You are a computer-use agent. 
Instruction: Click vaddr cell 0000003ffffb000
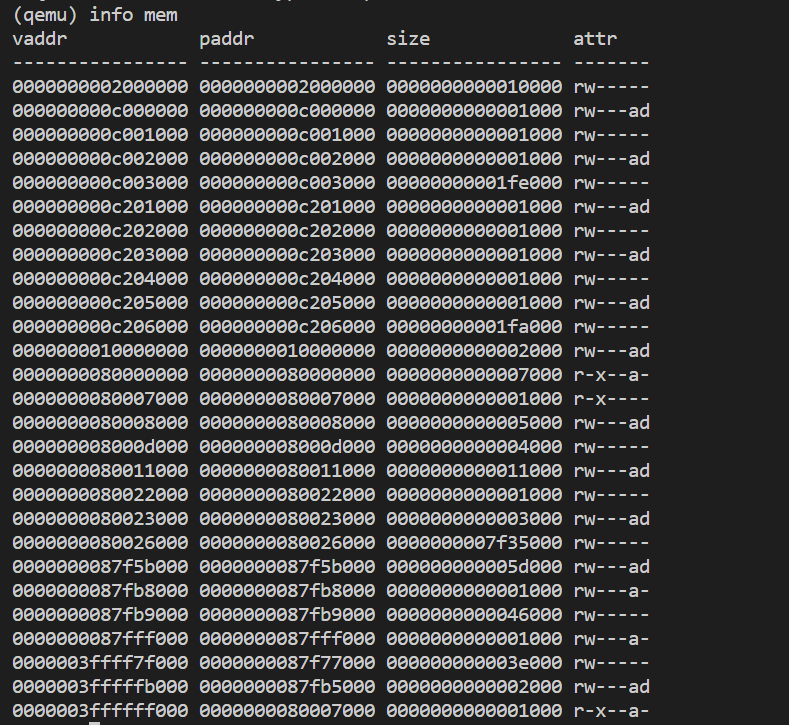tap(101, 687)
